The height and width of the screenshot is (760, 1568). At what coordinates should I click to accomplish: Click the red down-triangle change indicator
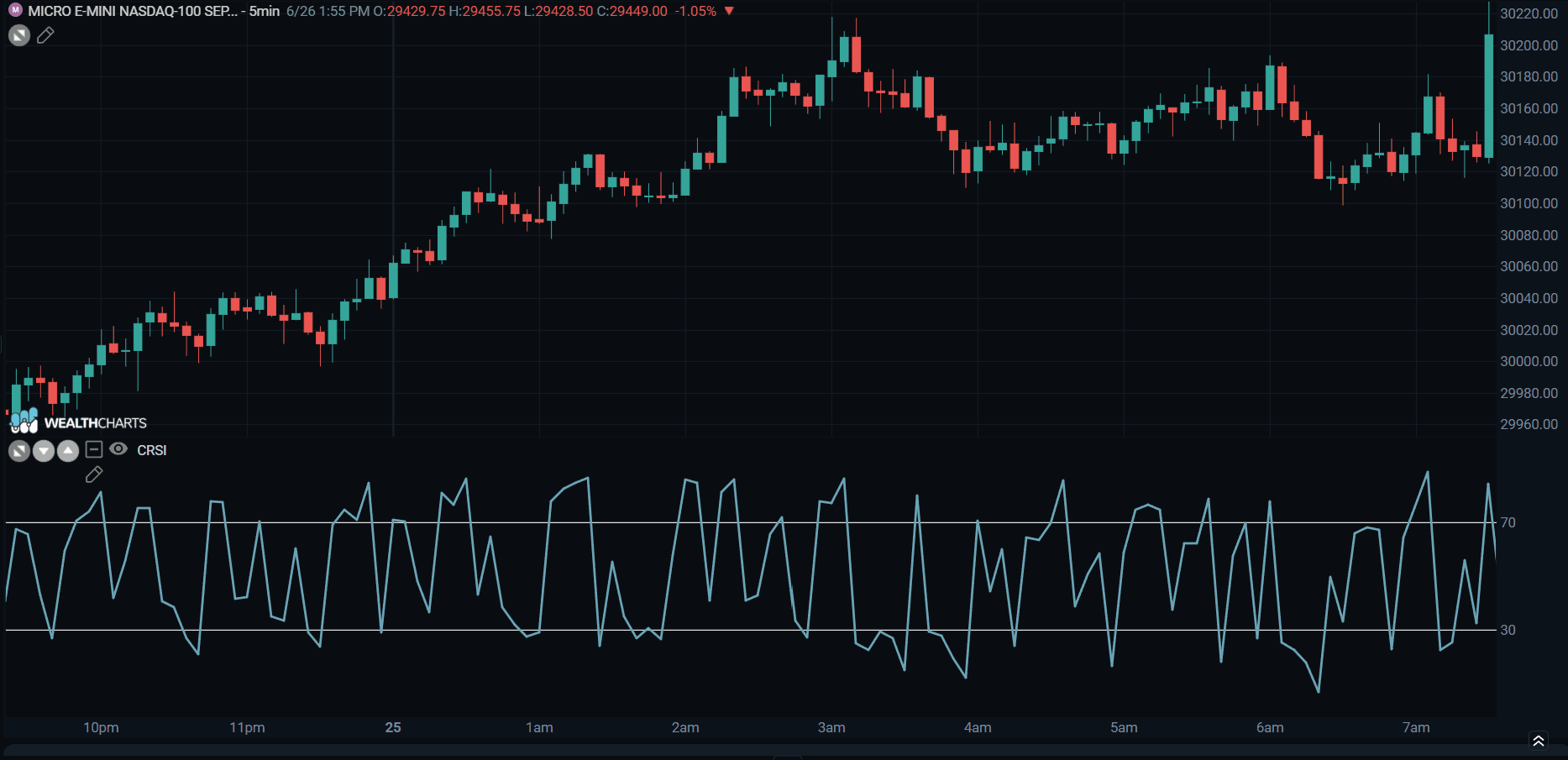tap(729, 11)
